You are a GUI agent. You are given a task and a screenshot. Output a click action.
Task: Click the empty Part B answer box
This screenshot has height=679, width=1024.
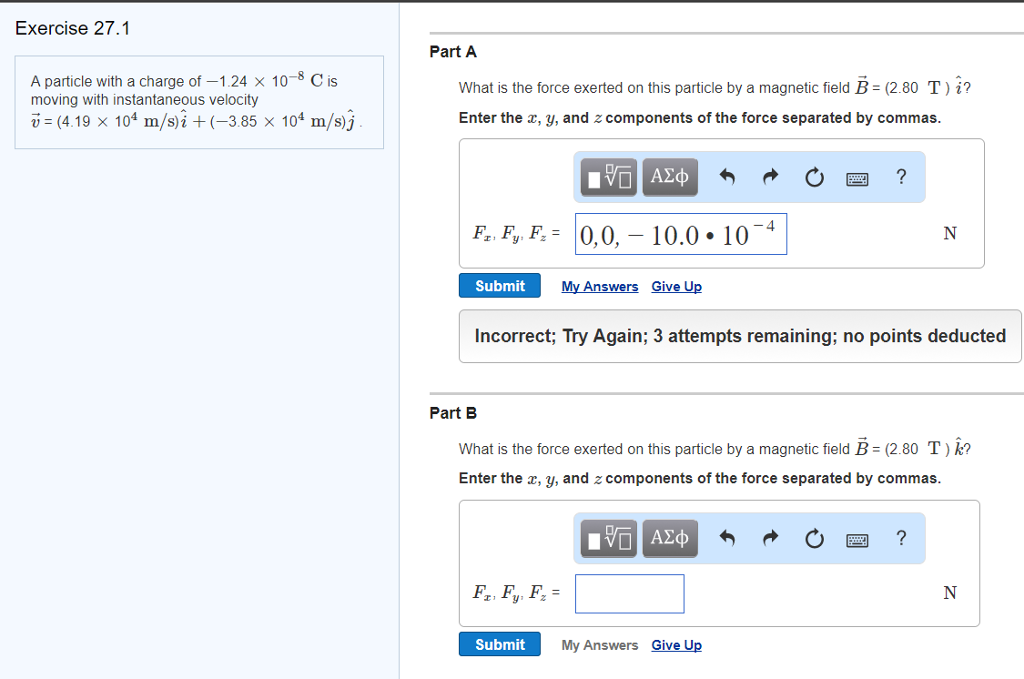pos(629,593)
